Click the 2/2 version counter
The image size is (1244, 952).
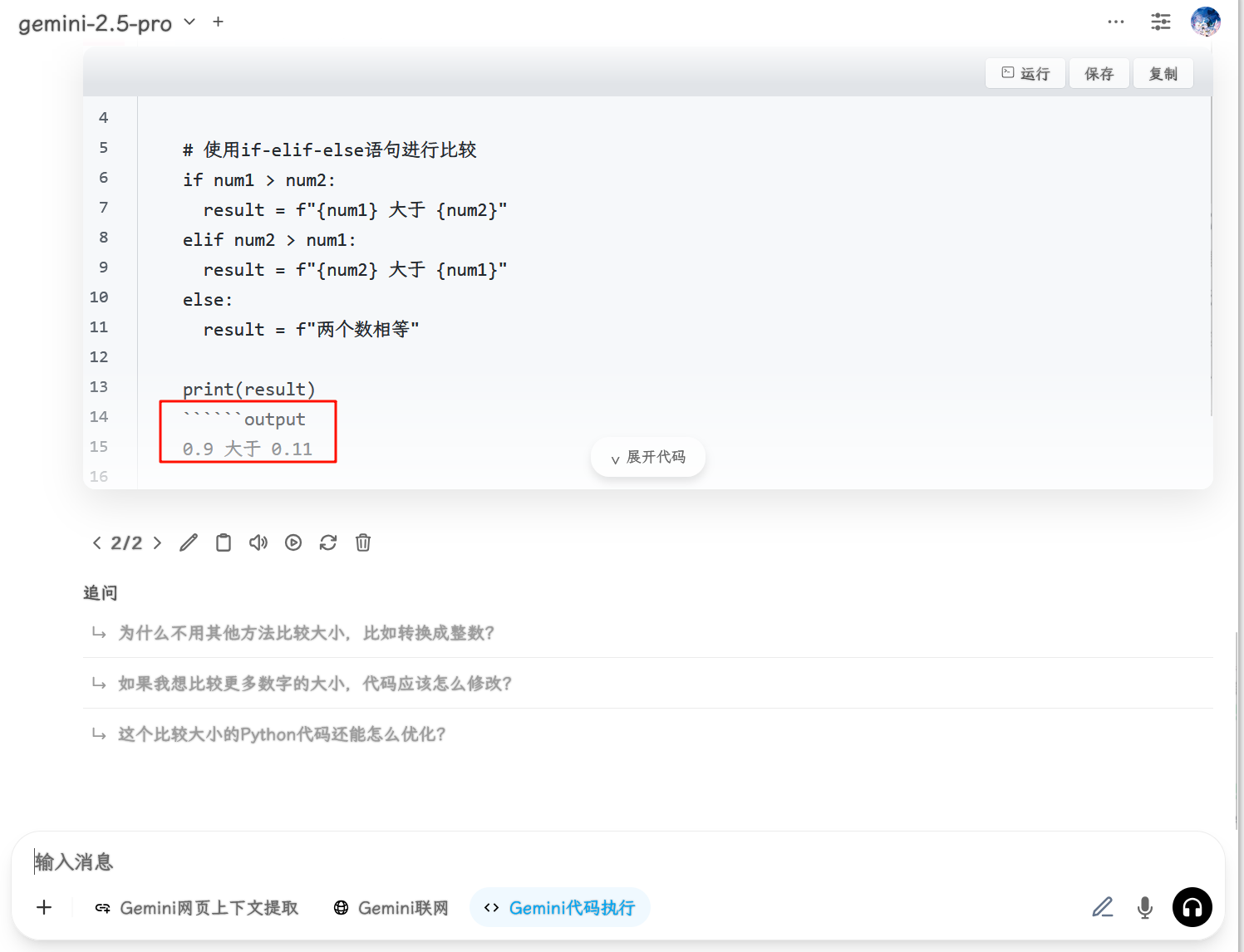coord(127,543)
